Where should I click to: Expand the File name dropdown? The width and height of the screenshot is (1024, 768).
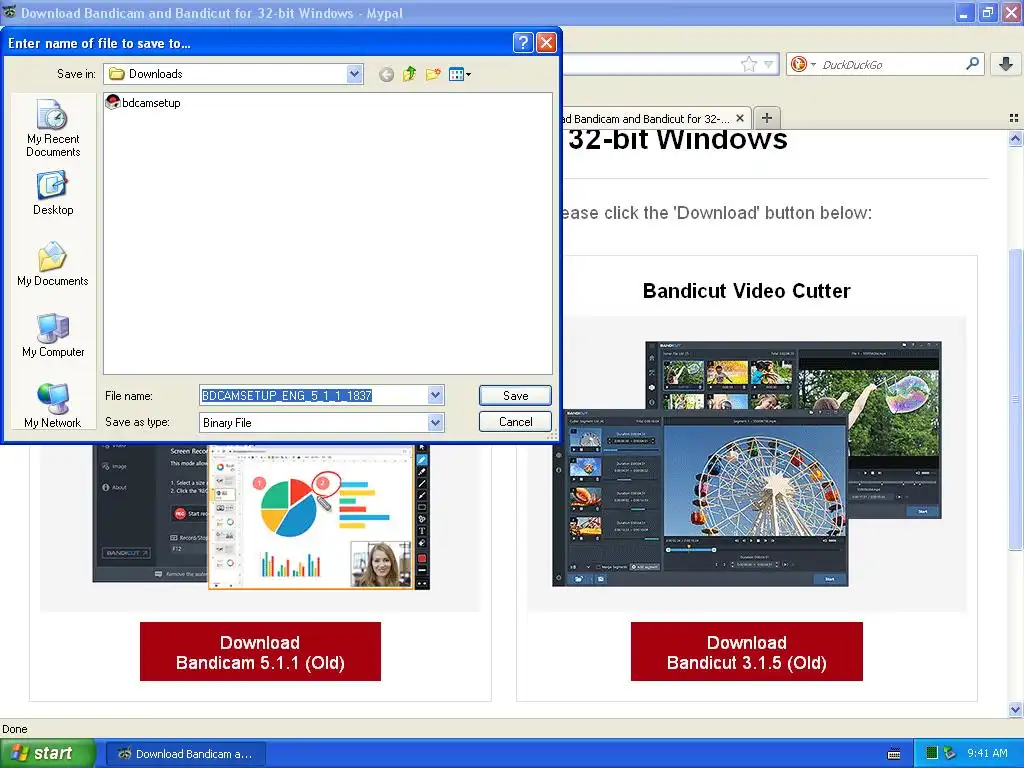[x=436, y=395]
